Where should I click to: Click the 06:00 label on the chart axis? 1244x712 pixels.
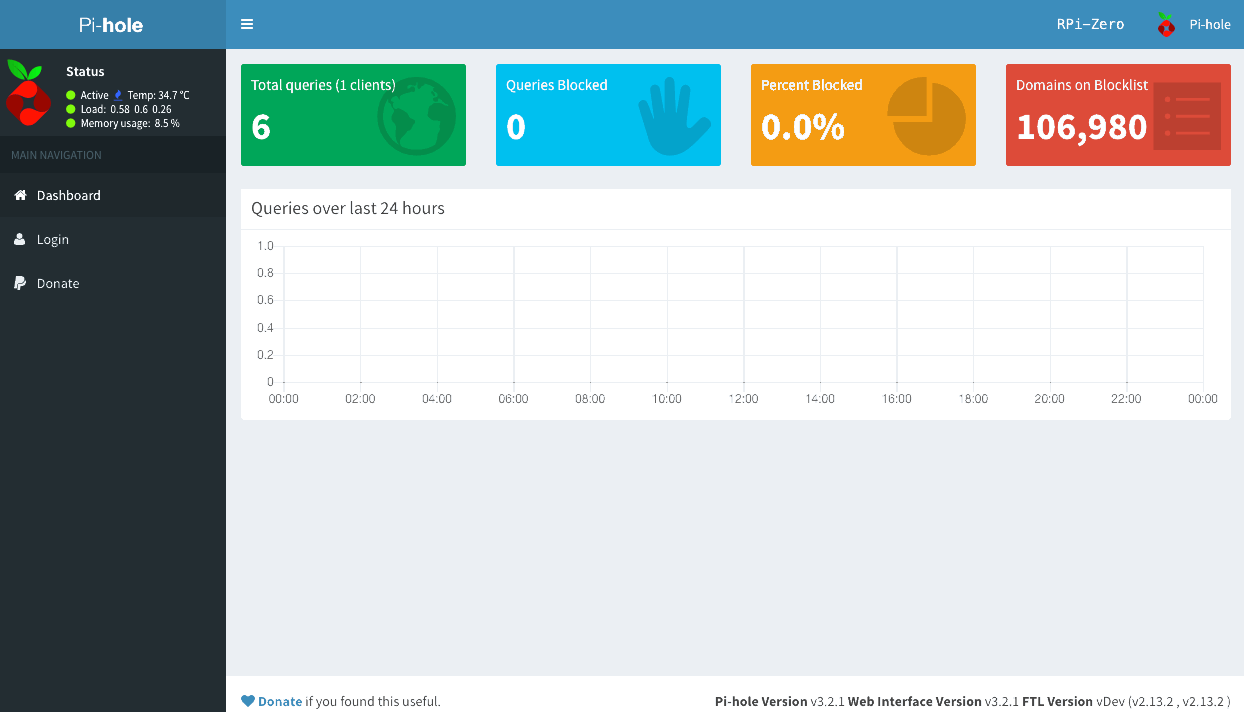pyautogui.click(x=513, y=398)
